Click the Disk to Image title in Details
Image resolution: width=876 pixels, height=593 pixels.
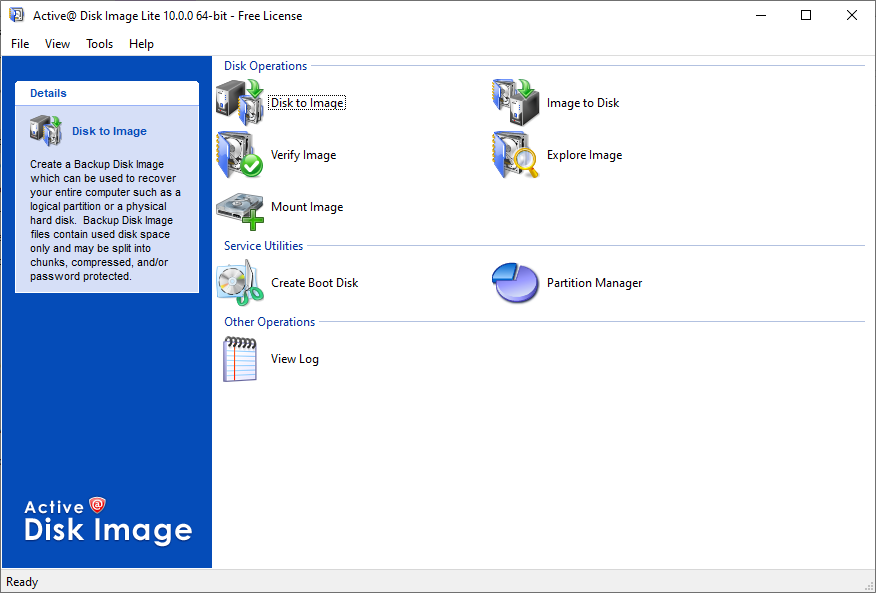tap(110, 131)
